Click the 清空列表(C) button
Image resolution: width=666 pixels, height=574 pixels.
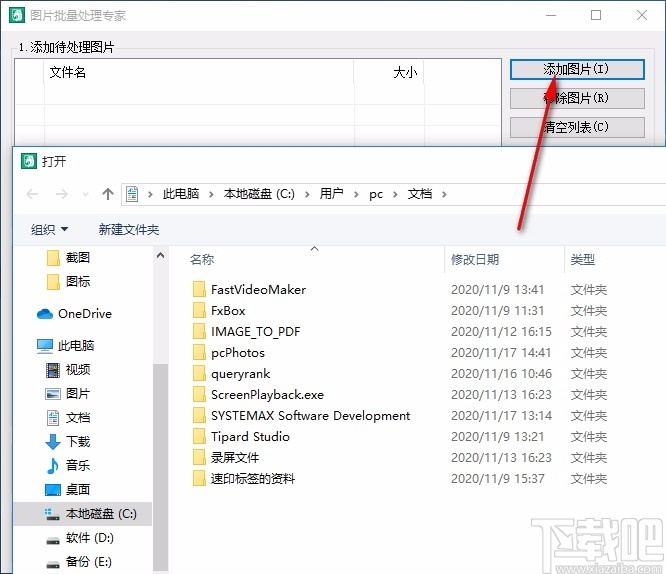click(x=577, y=127)
